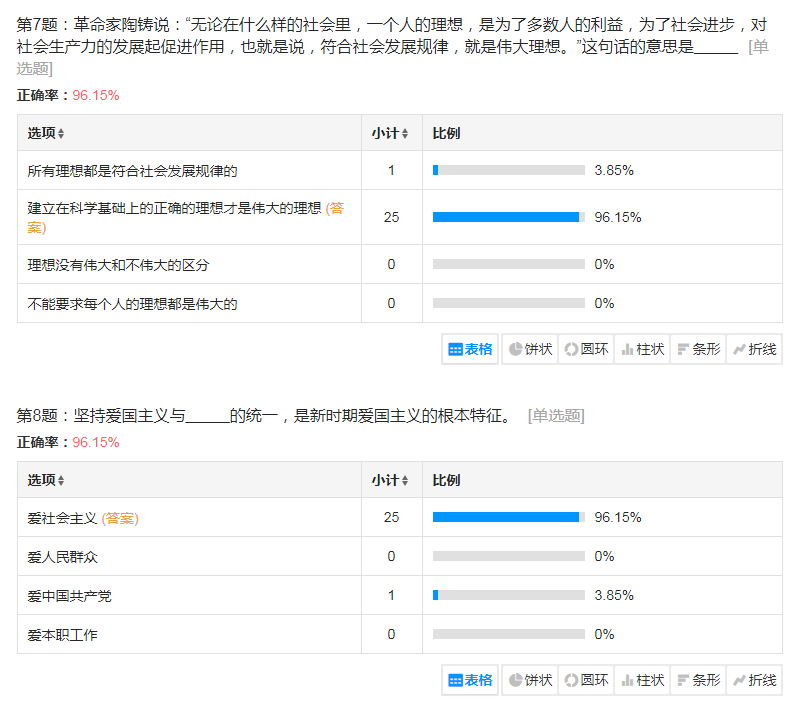Sort question 7 by 小计 column
This screenshot has width=808, height=712.
pos(390,133)
